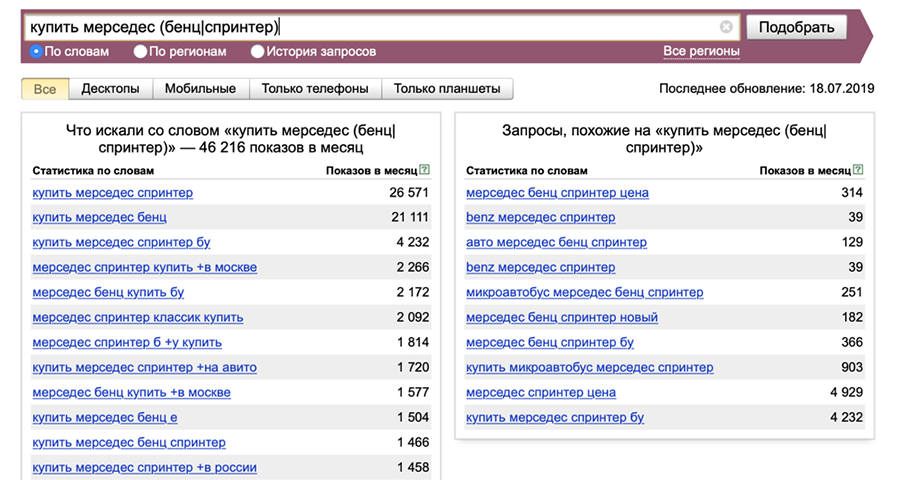The height and width of the screenshot is (480, 900).
Task: Switch to the 'Только планшеты' tab
Action: point(447,89)
